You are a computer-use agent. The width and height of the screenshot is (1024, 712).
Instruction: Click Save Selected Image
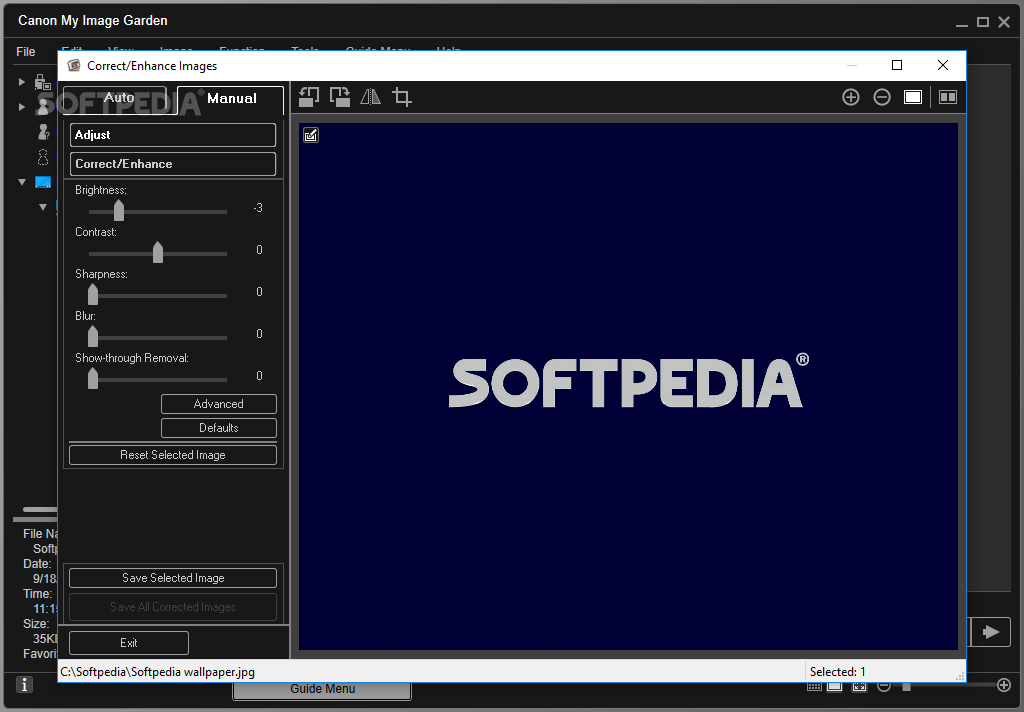tap(172, 578)
